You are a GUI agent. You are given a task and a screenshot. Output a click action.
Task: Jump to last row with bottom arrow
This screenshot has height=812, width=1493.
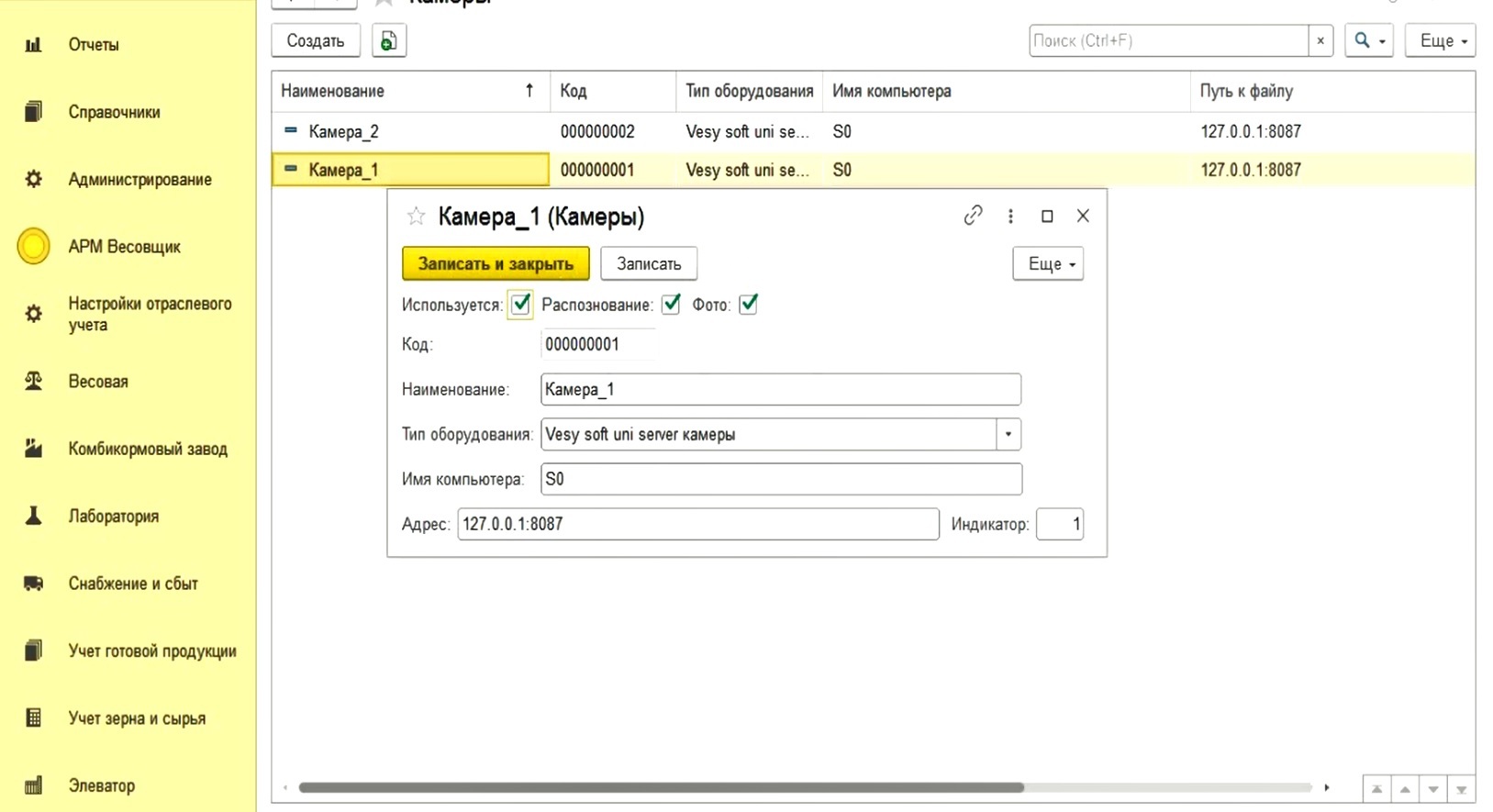(1462, 789)
